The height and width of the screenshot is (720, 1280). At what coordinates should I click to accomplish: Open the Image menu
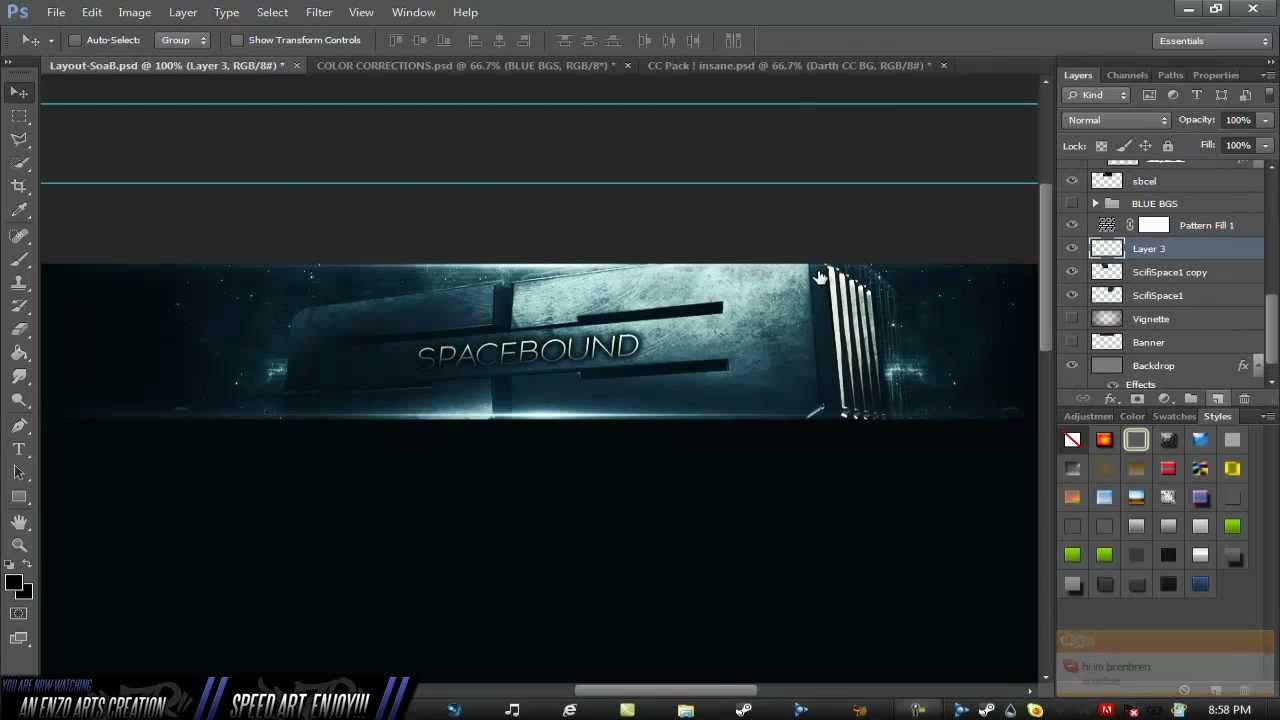(134, 12)
